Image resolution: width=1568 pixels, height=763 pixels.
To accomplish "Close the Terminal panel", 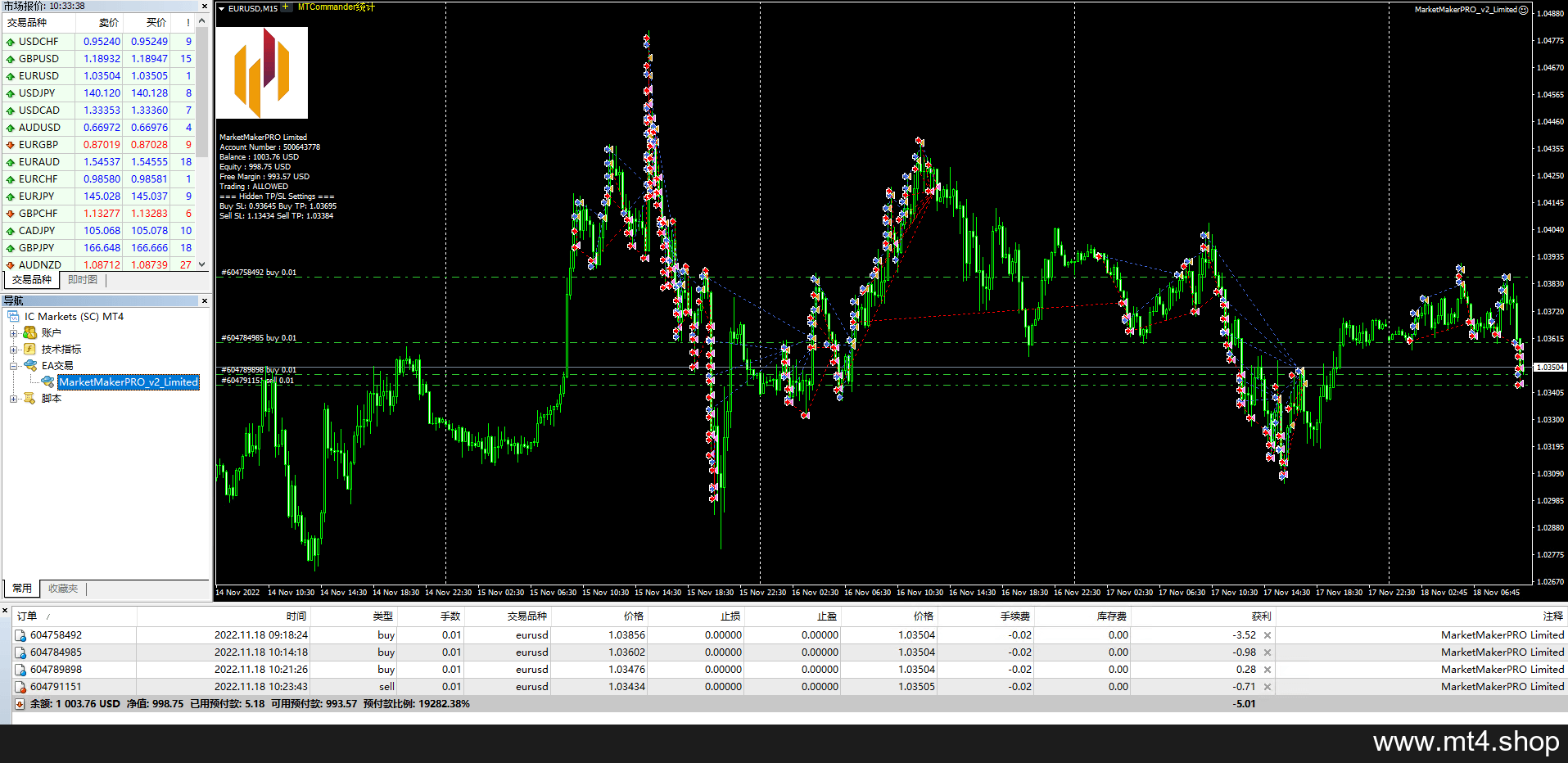I will [x=5, y=611].
